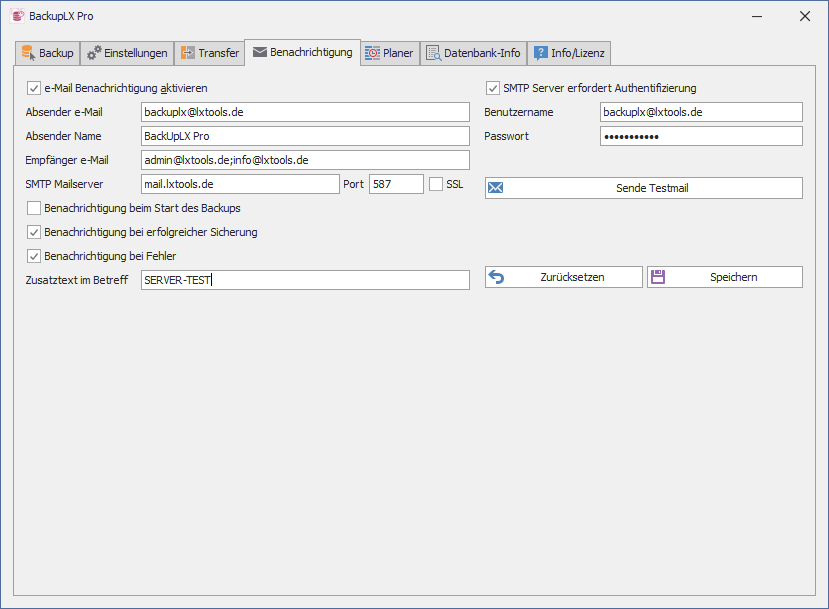This screenshot has width=829, height=609.
Task: Click the Planer calendar icon
Action: (x=372, y=53)
